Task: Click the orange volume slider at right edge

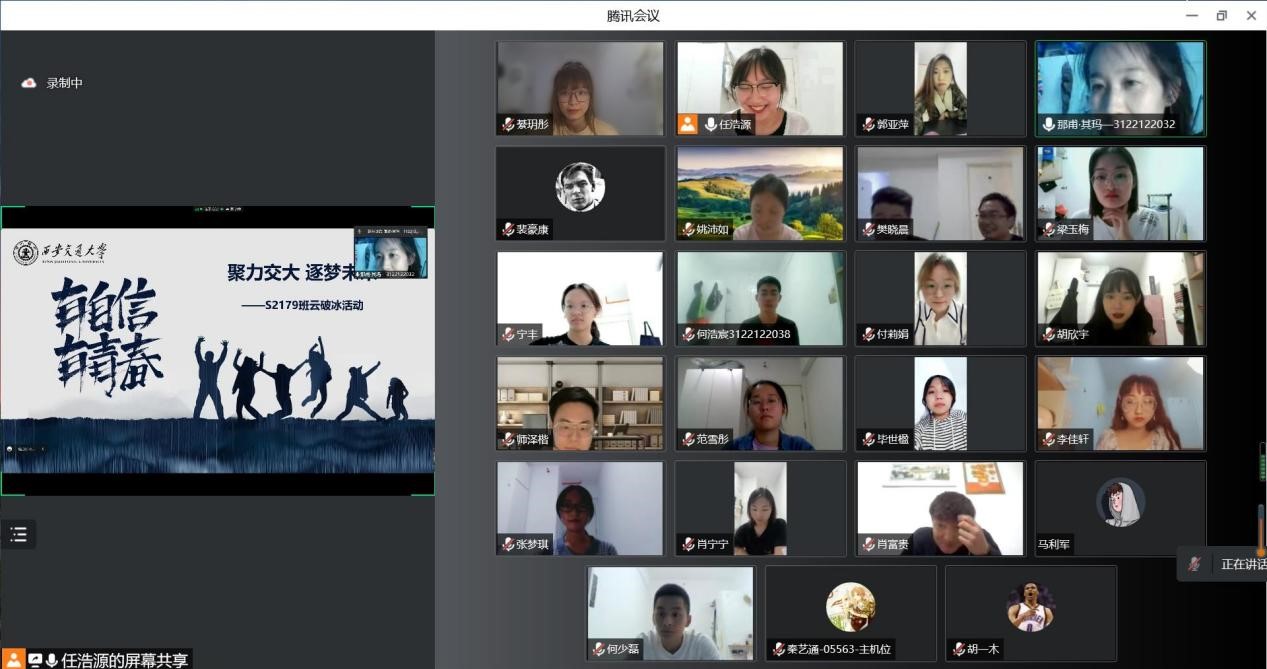Action: pyautogui.click(x=1261, y=530)
